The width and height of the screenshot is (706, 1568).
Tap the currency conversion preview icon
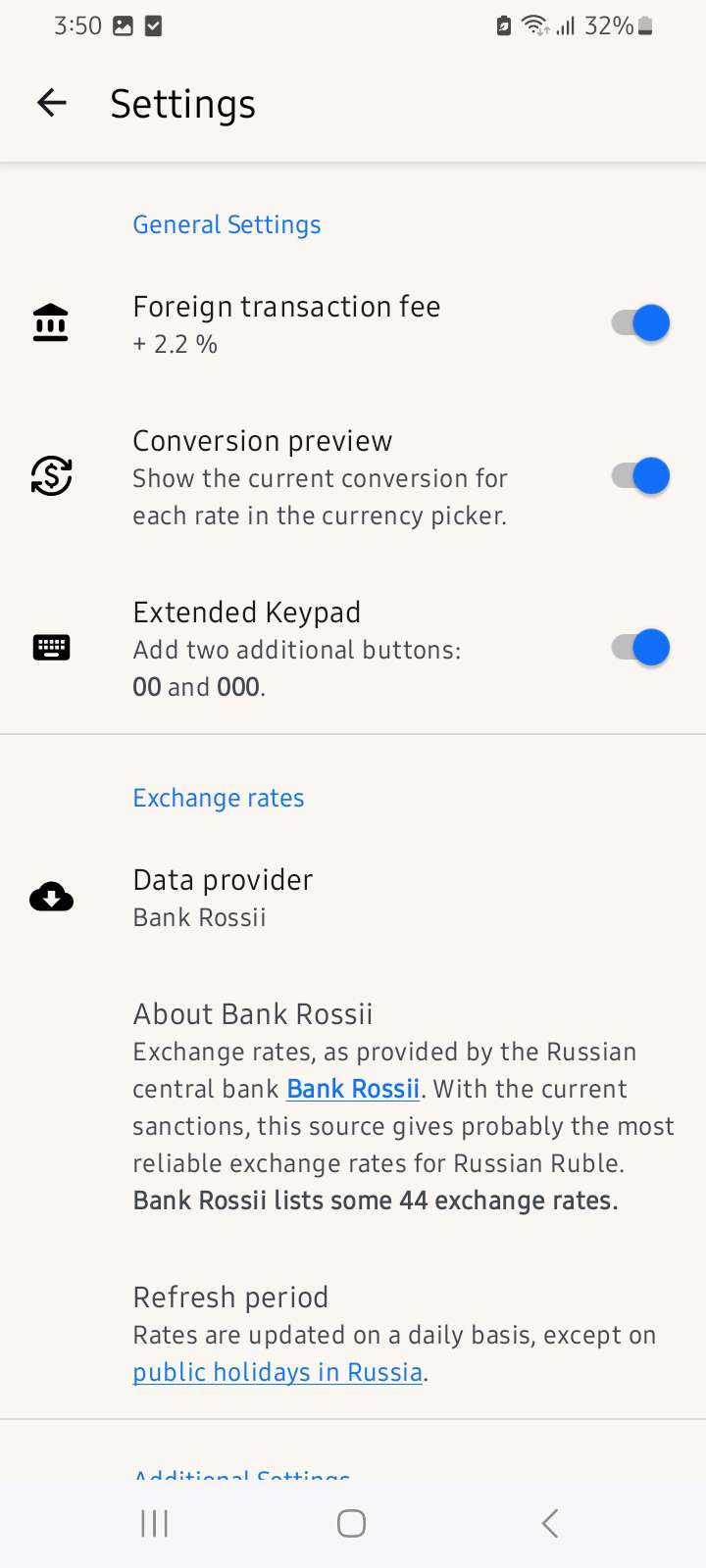coord(51,476)
